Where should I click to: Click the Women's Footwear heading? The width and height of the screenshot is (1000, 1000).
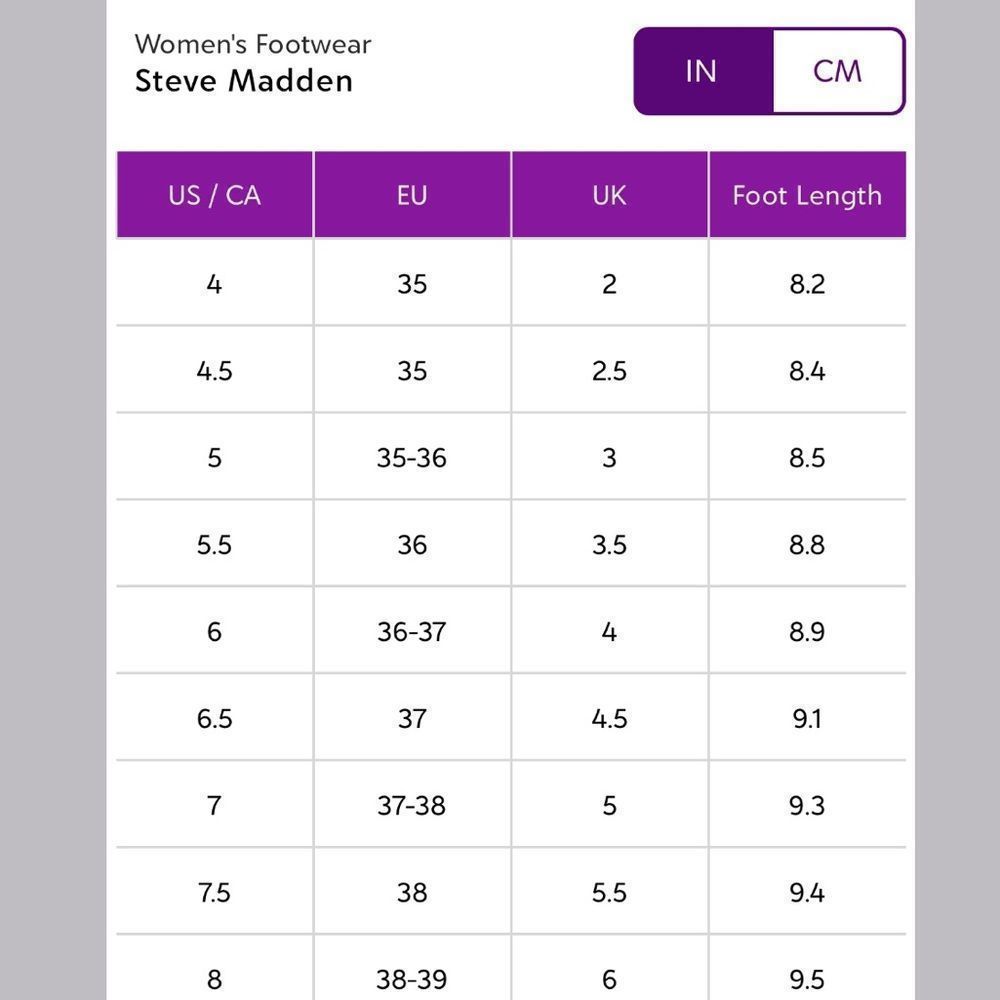pos(253,44)
